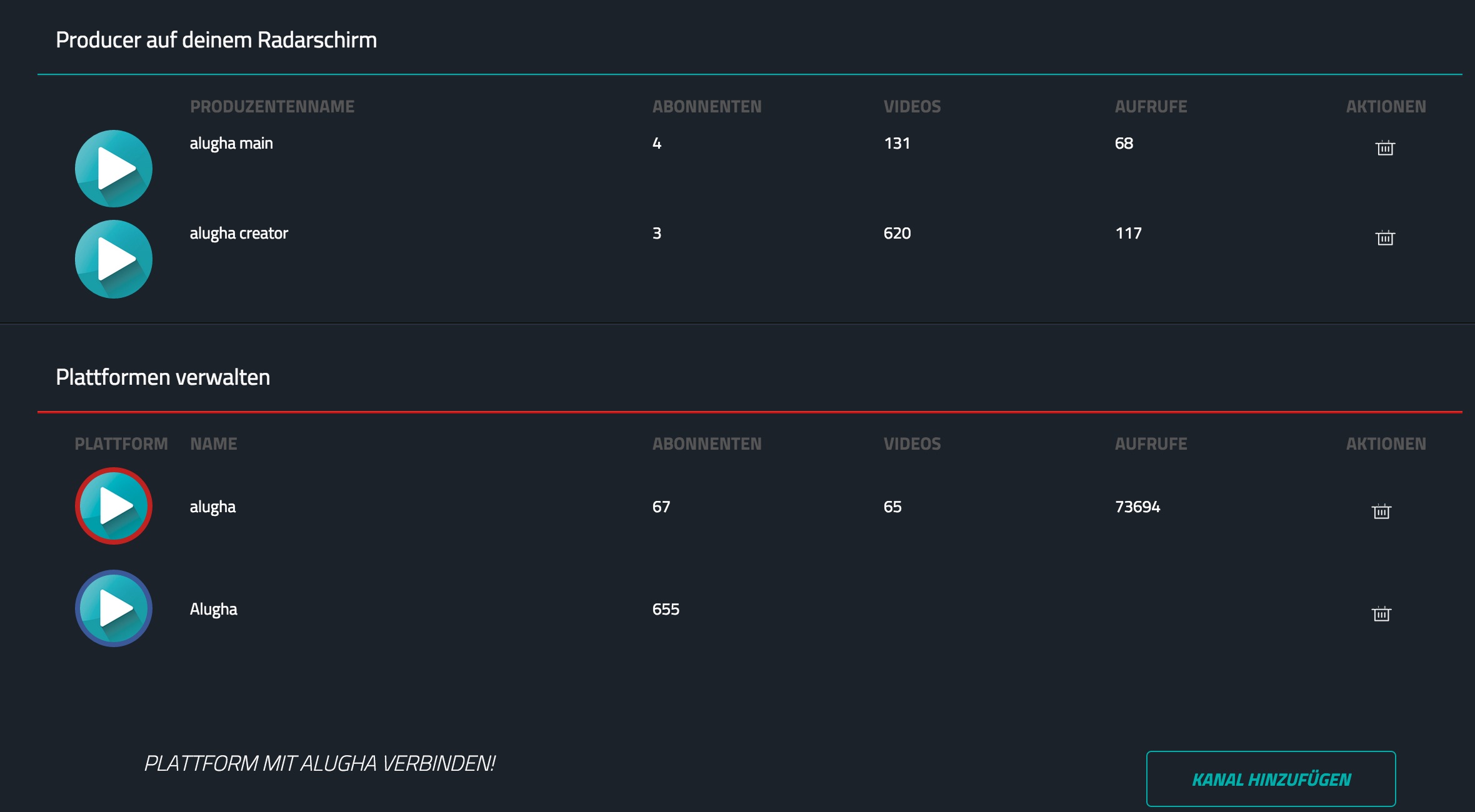
Task: Click the alugha platform name
Action: pos(212,507)
